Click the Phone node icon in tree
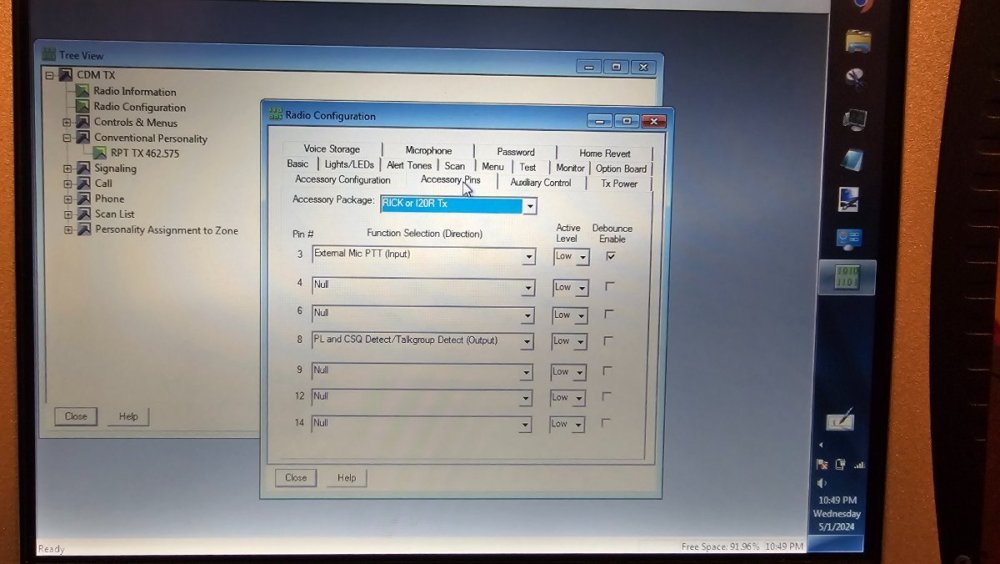 (x=83, y=199)
